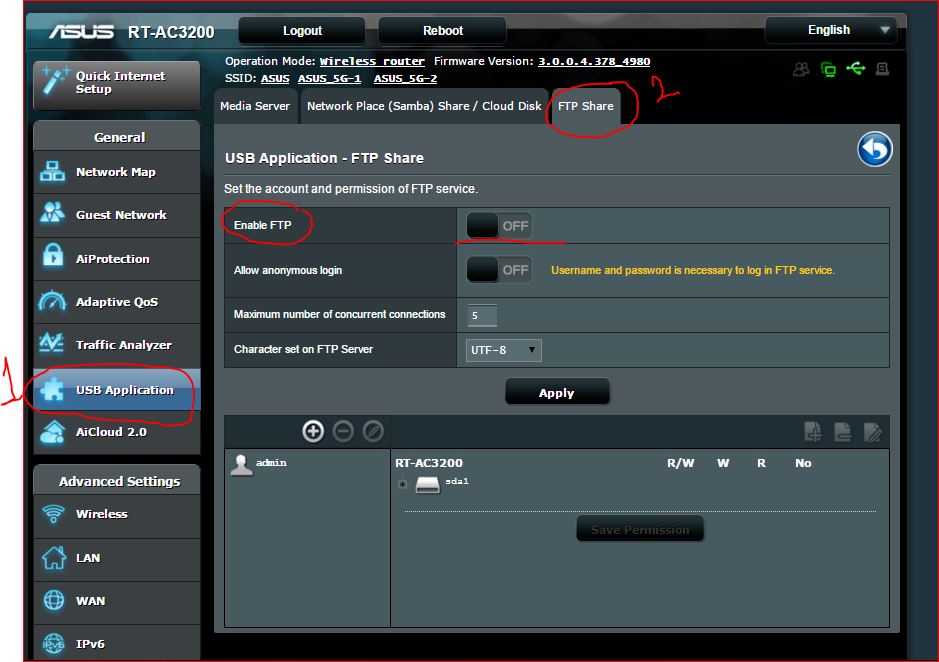Click the modify account pencil icon

(x=371, y=430)
